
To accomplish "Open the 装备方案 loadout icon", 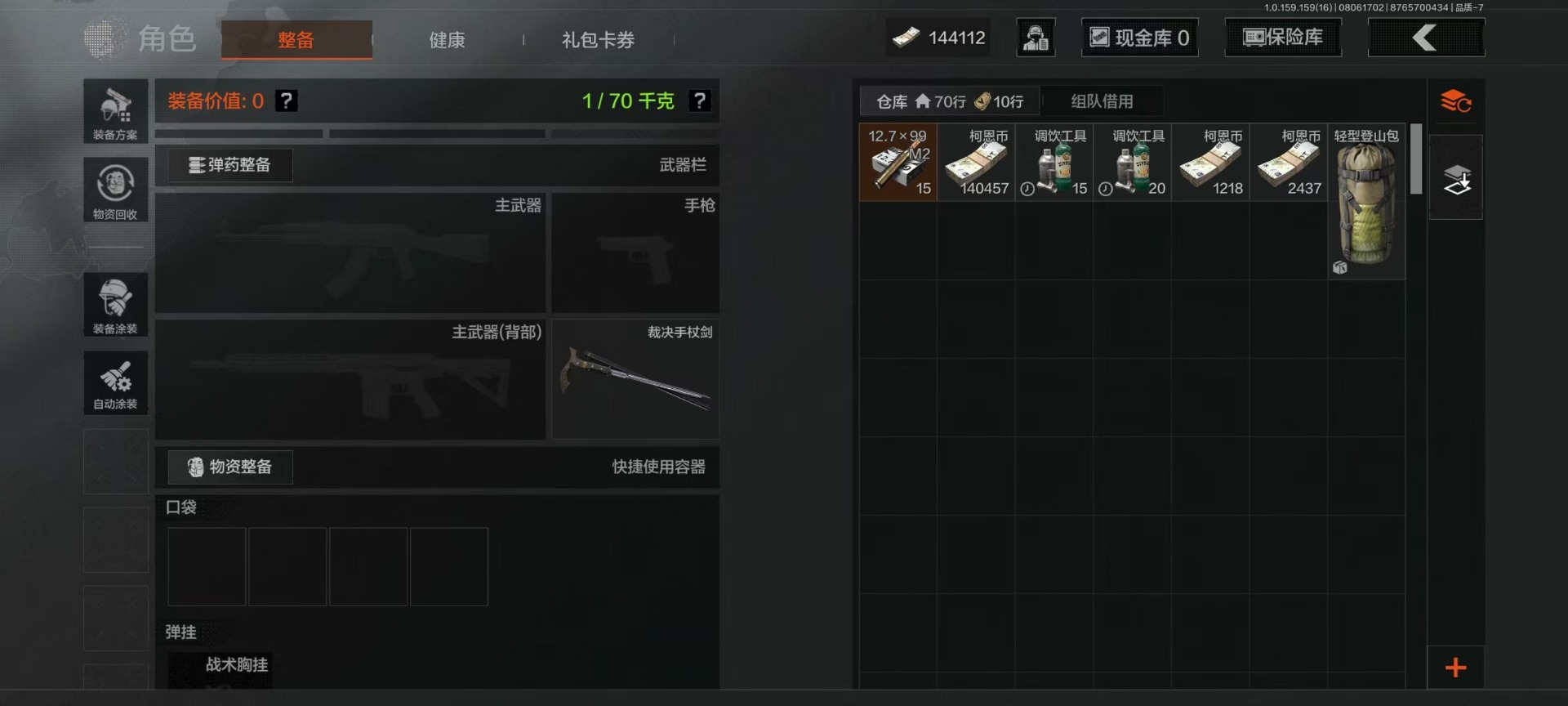I will pyautogui.click(x=115, y=111).
